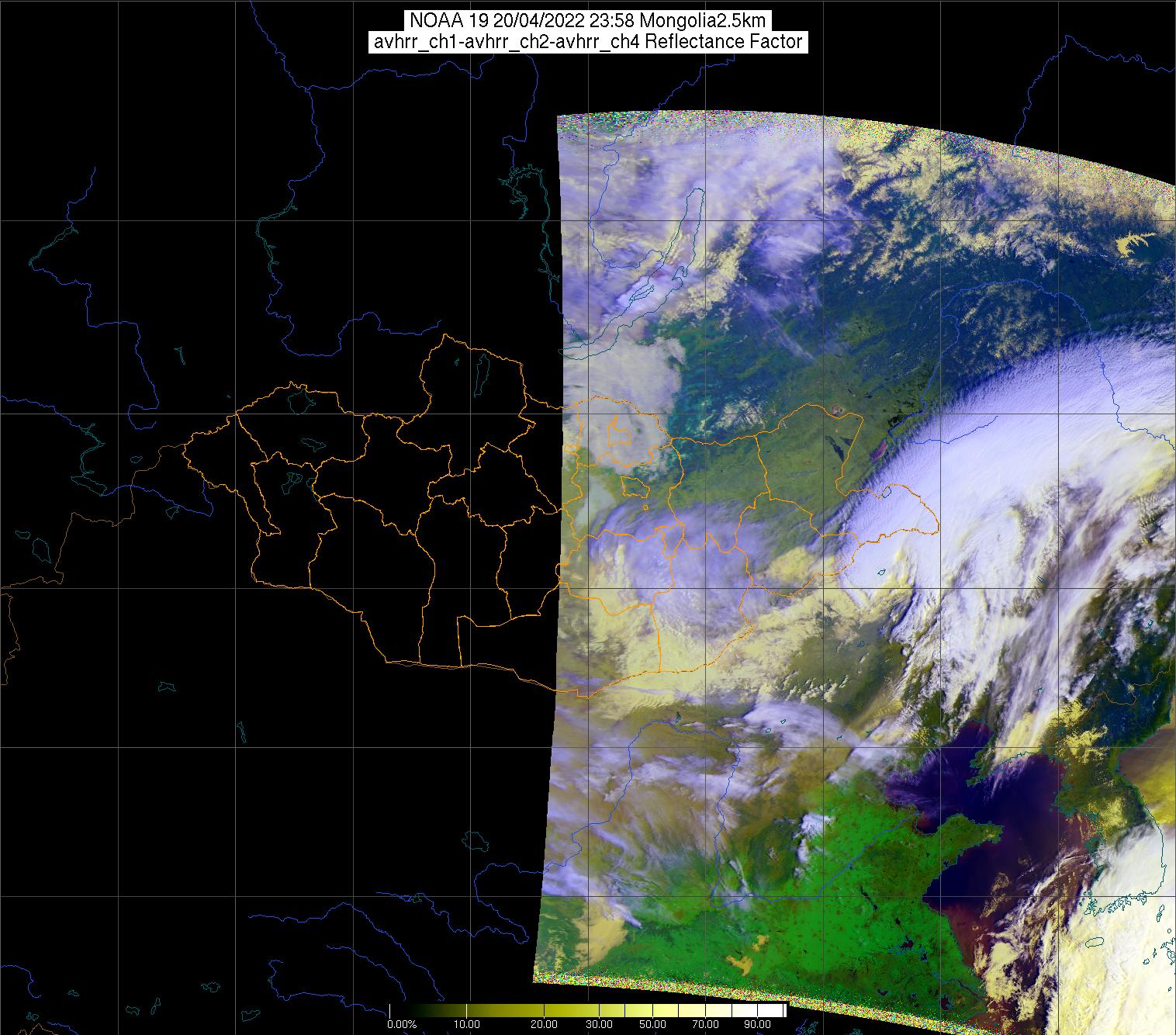Click the 0.00% label on the color scale

[402, 1025]
